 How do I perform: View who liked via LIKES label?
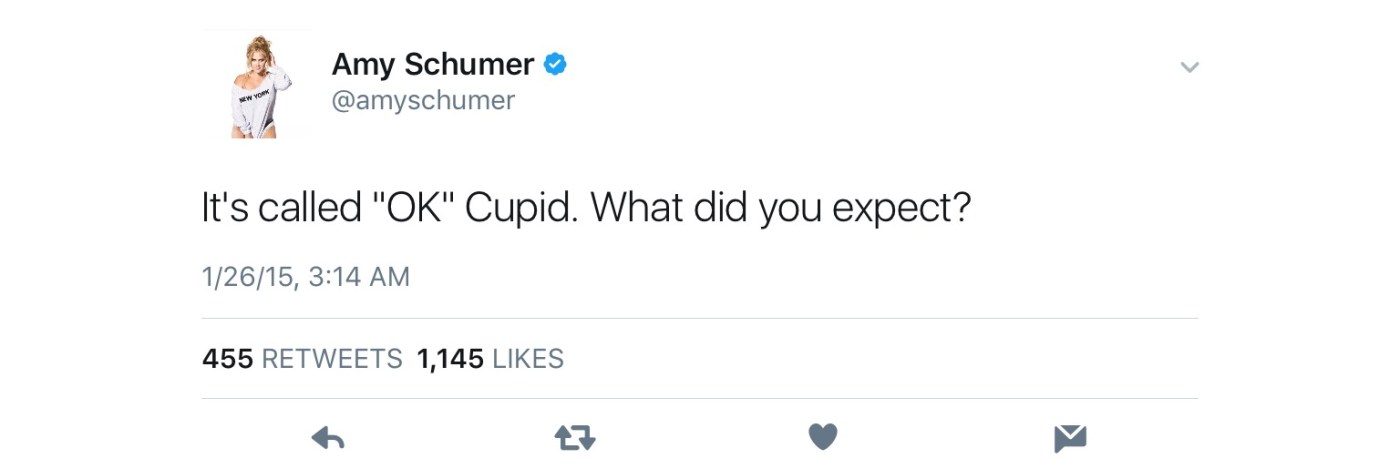(x=528, y=358)
